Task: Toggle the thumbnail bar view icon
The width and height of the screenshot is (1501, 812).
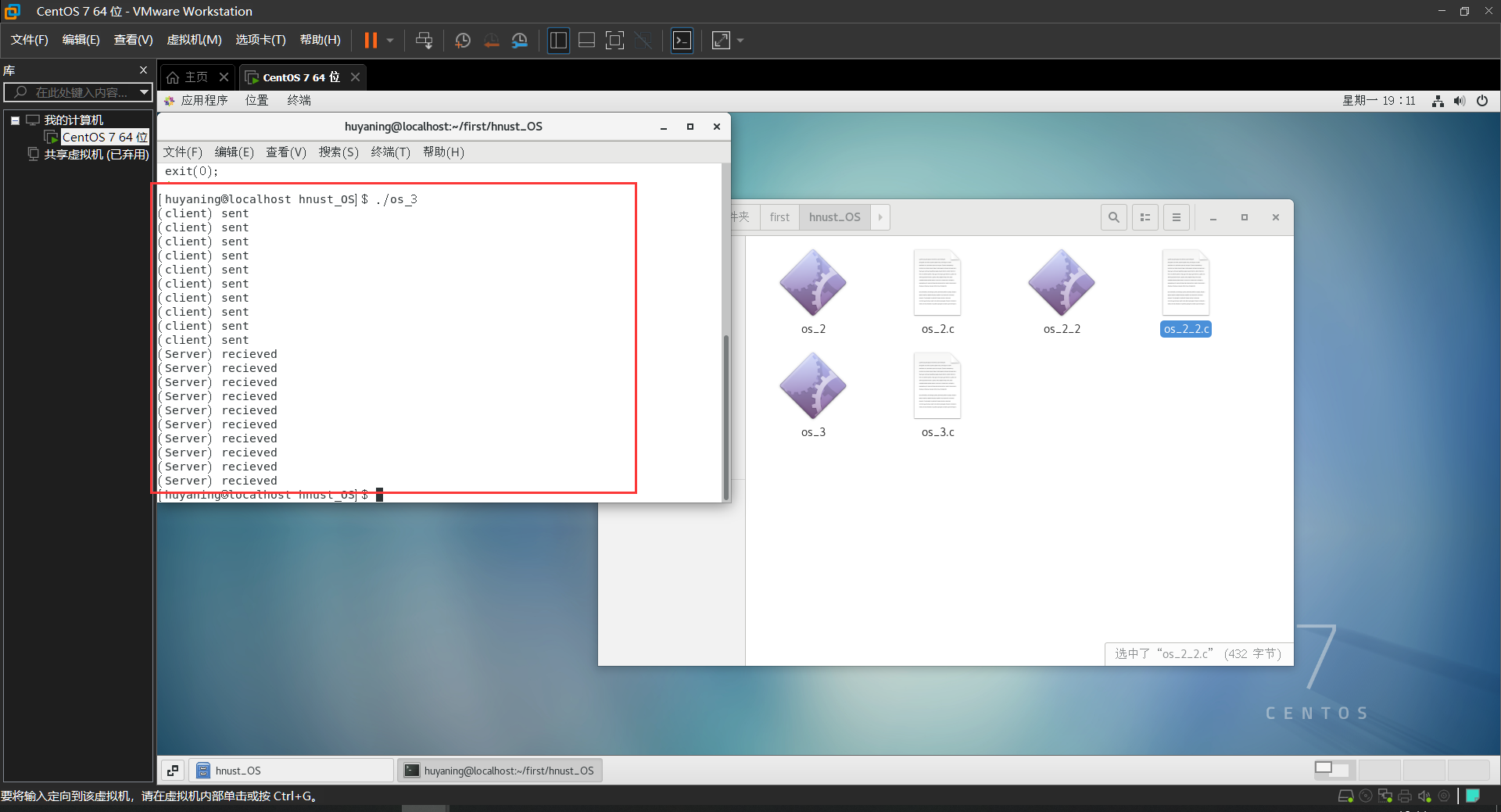Action: coord(587,41)
